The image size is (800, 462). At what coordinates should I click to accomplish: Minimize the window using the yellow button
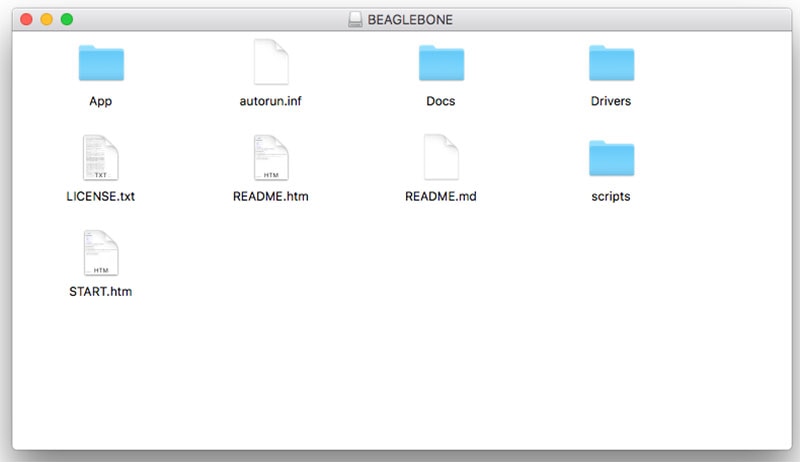point(46,19)
